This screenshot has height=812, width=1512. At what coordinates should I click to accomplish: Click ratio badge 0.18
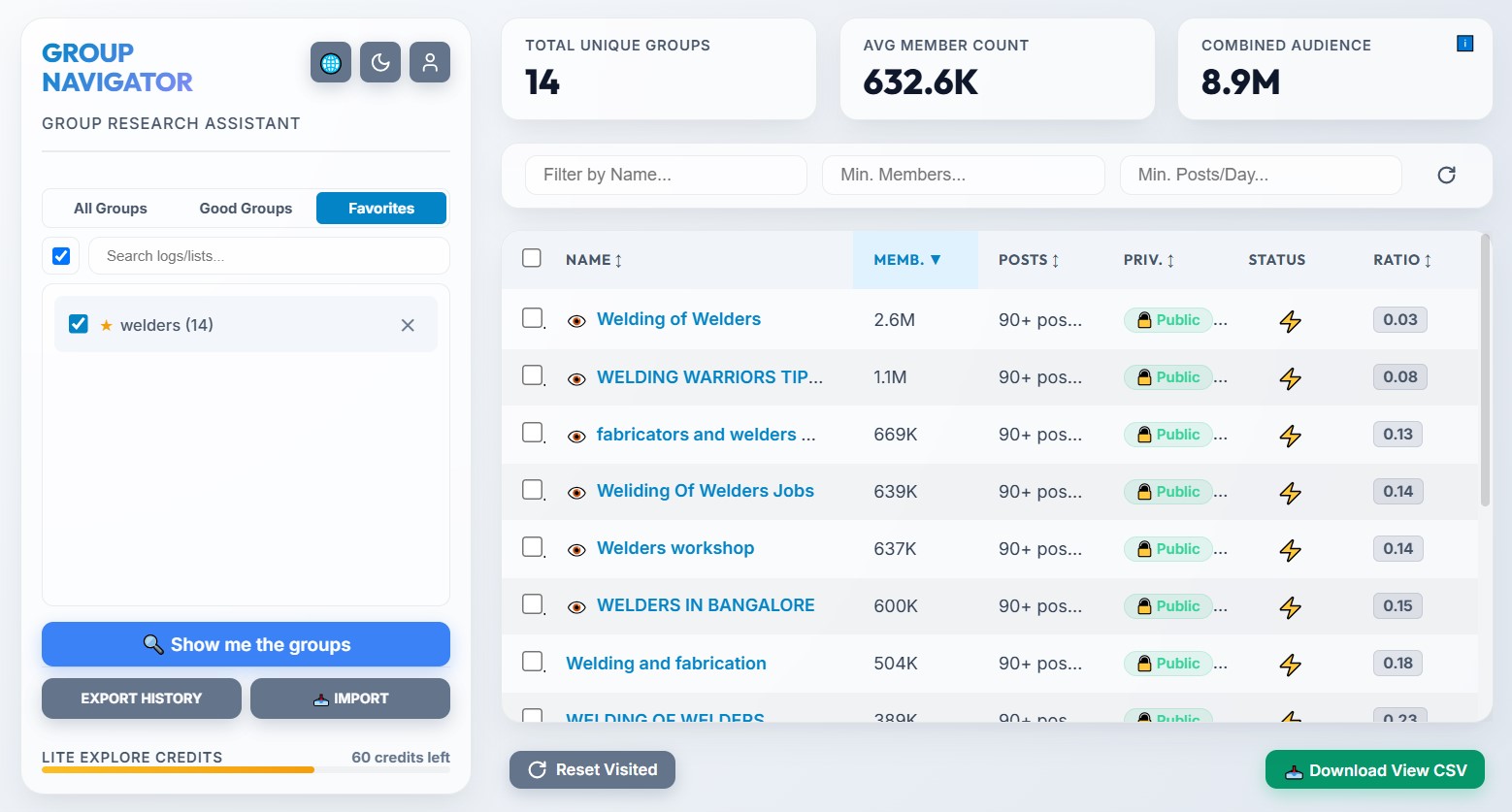pos(1398,664)
